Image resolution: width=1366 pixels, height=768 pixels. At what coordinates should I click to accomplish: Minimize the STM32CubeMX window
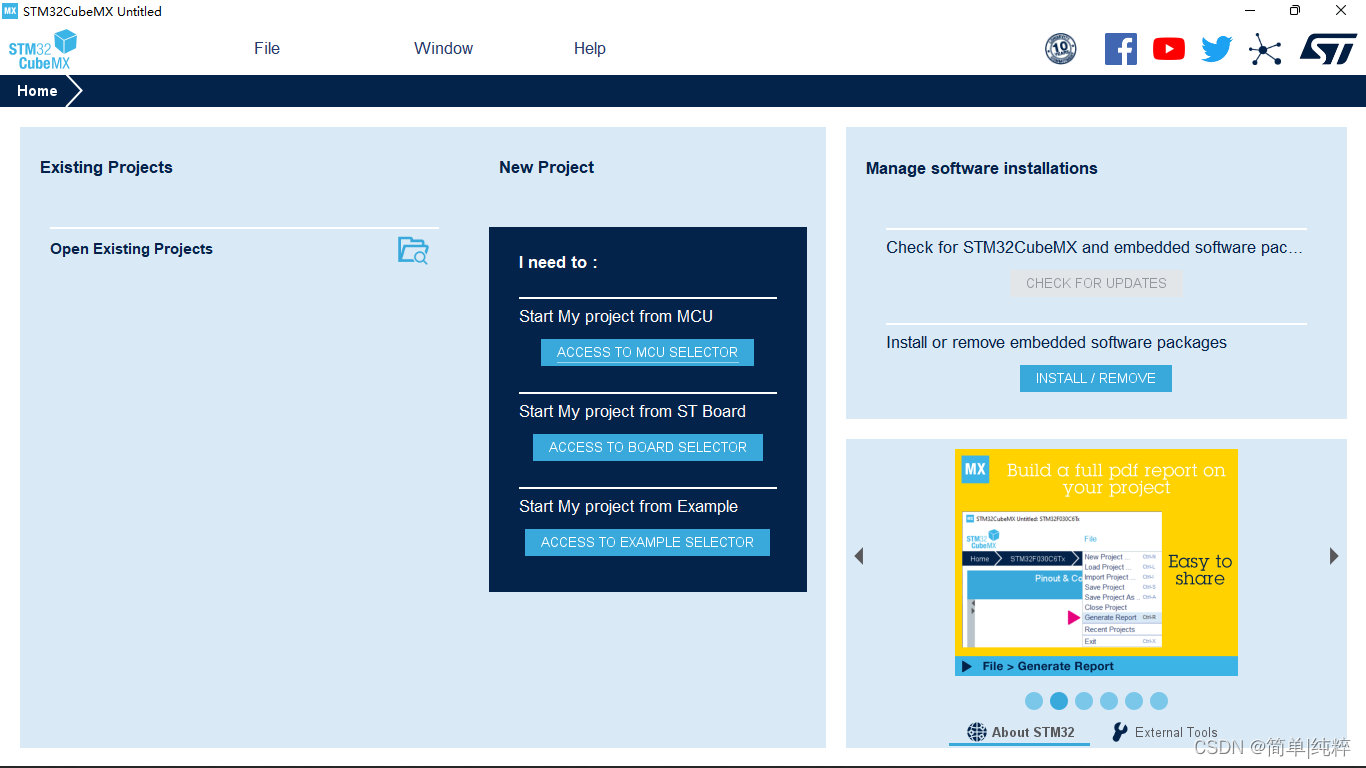[1249, 11]
